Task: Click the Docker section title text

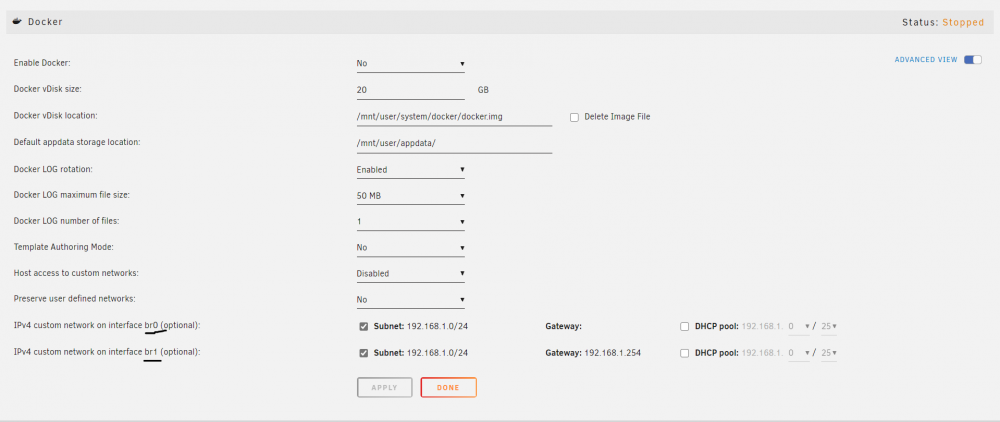Action: coord(45,22)
